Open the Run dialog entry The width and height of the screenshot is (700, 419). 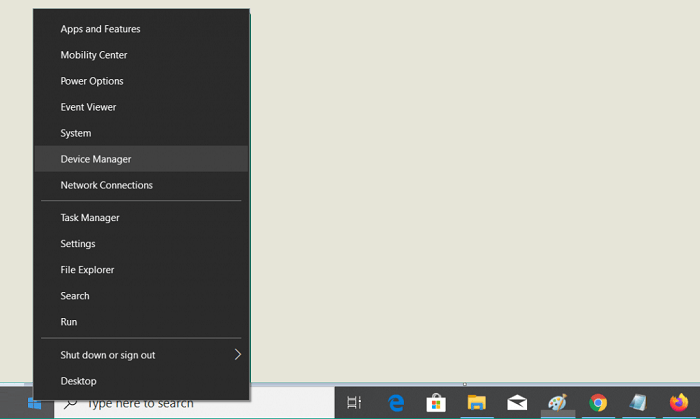(x=141, y=322)
